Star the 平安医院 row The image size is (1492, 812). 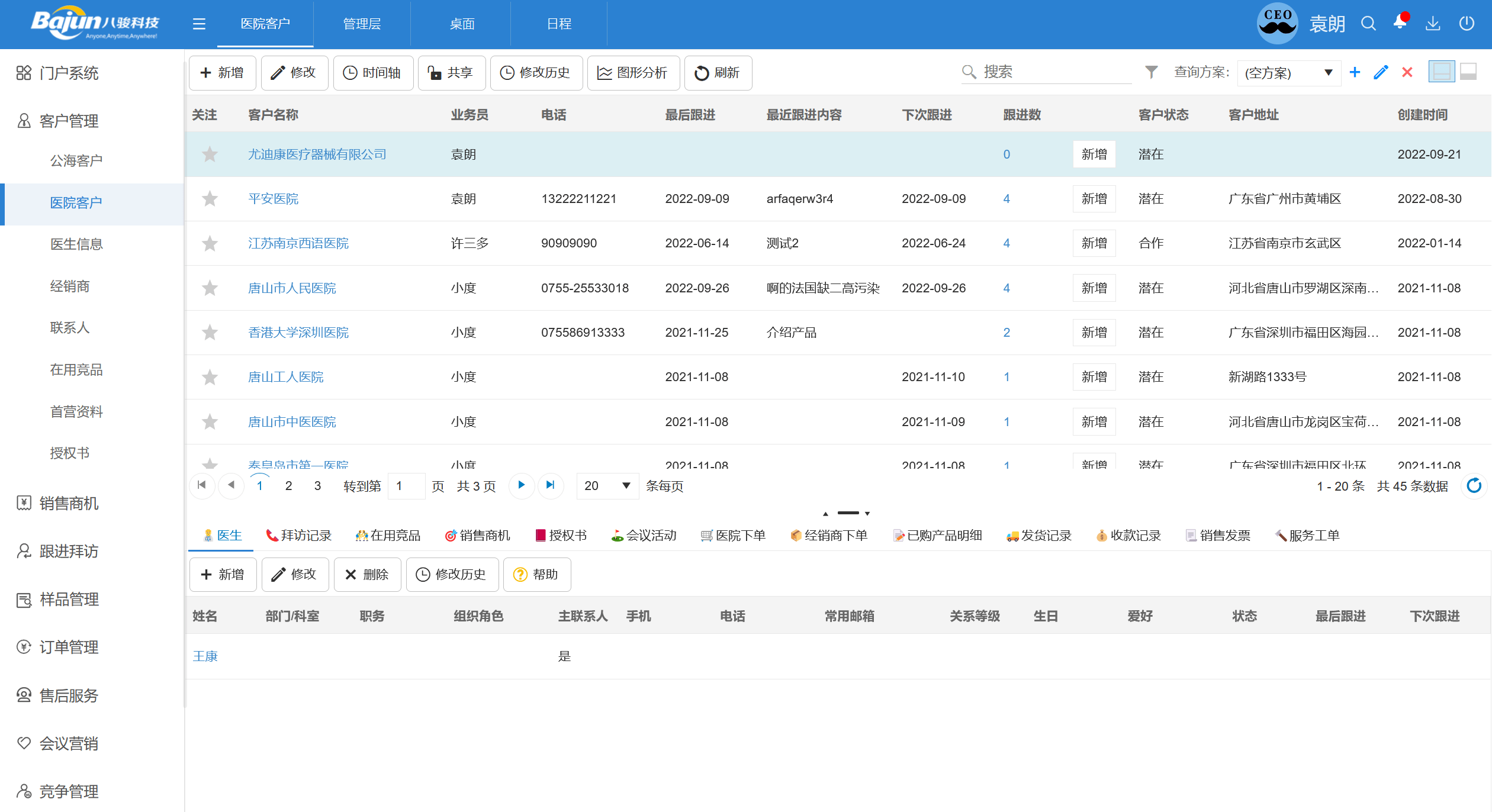210,199
